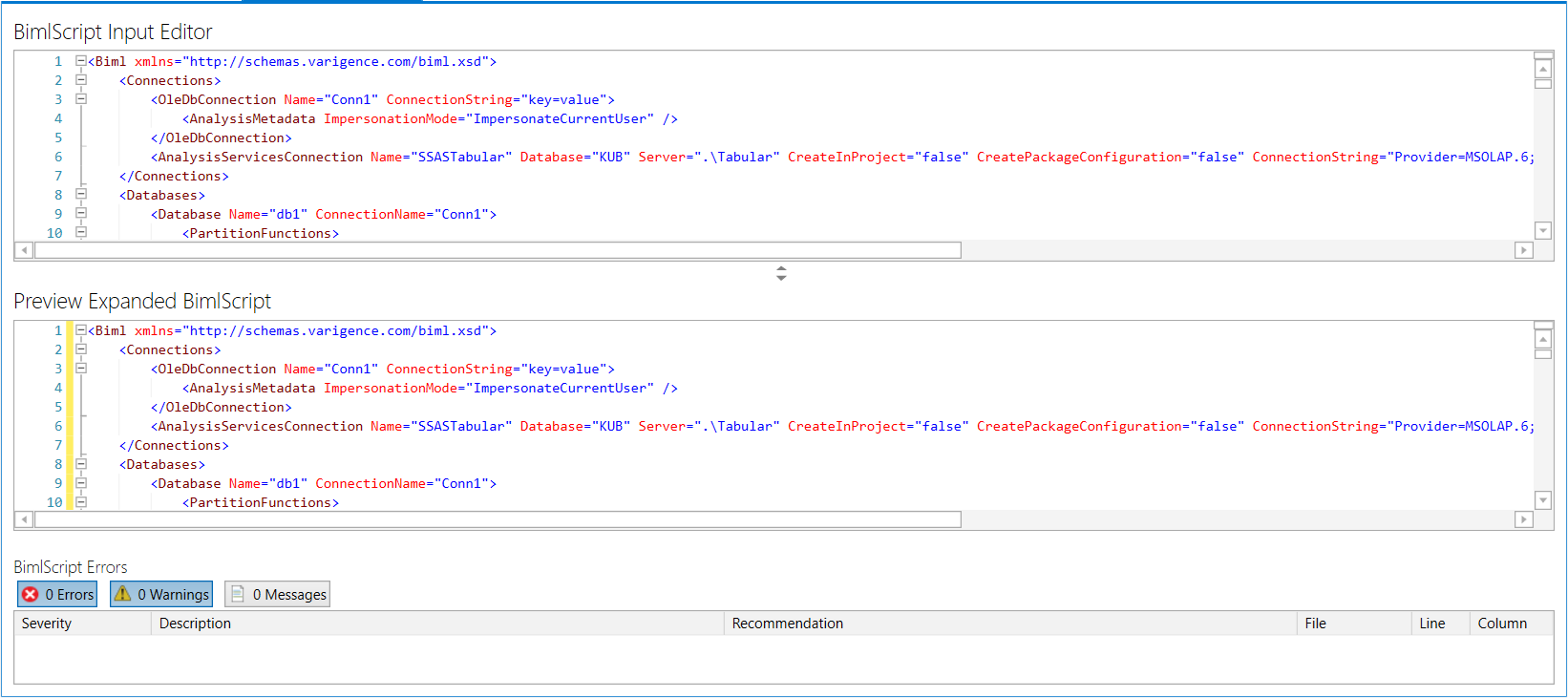Viewport: 1568px width, 698px height.
Task: Click the Input Editor scroll-right arrow
Action: [1524, 250]
